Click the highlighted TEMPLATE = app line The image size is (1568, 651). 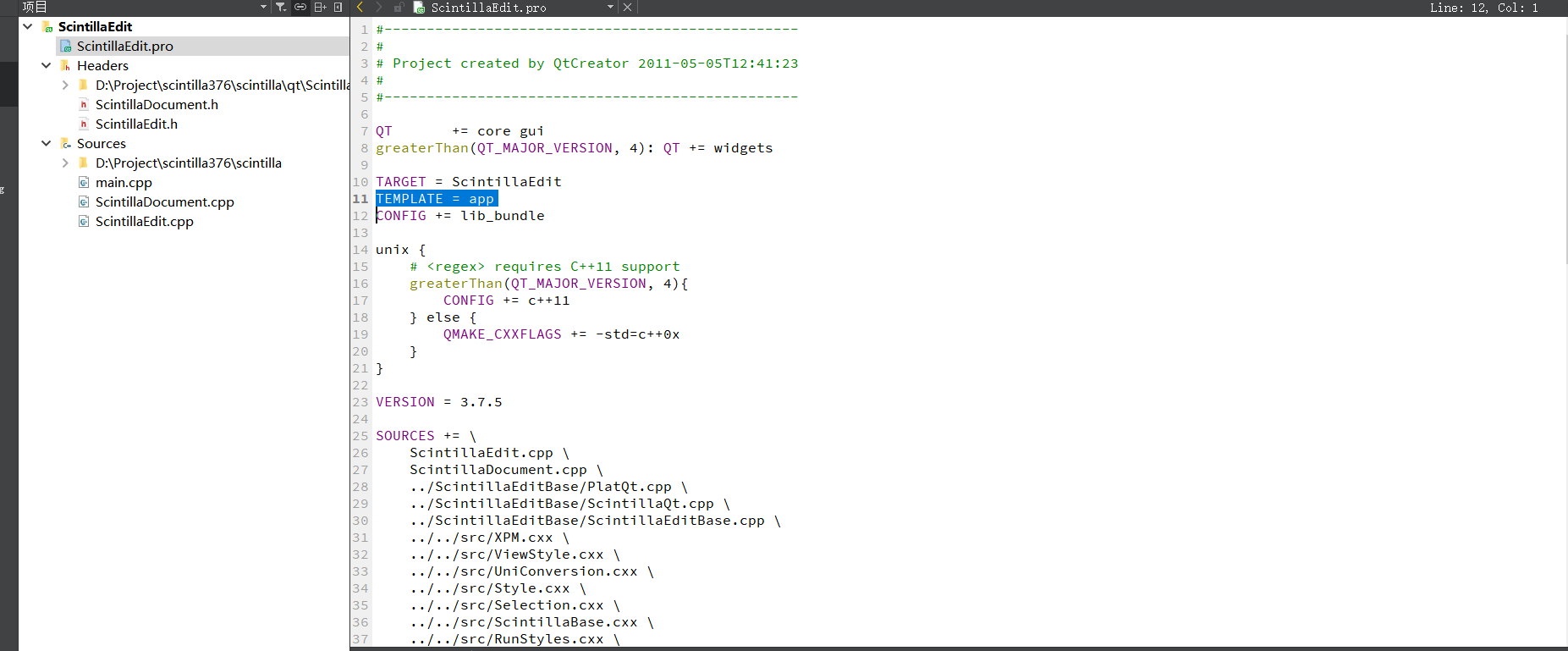437,198
